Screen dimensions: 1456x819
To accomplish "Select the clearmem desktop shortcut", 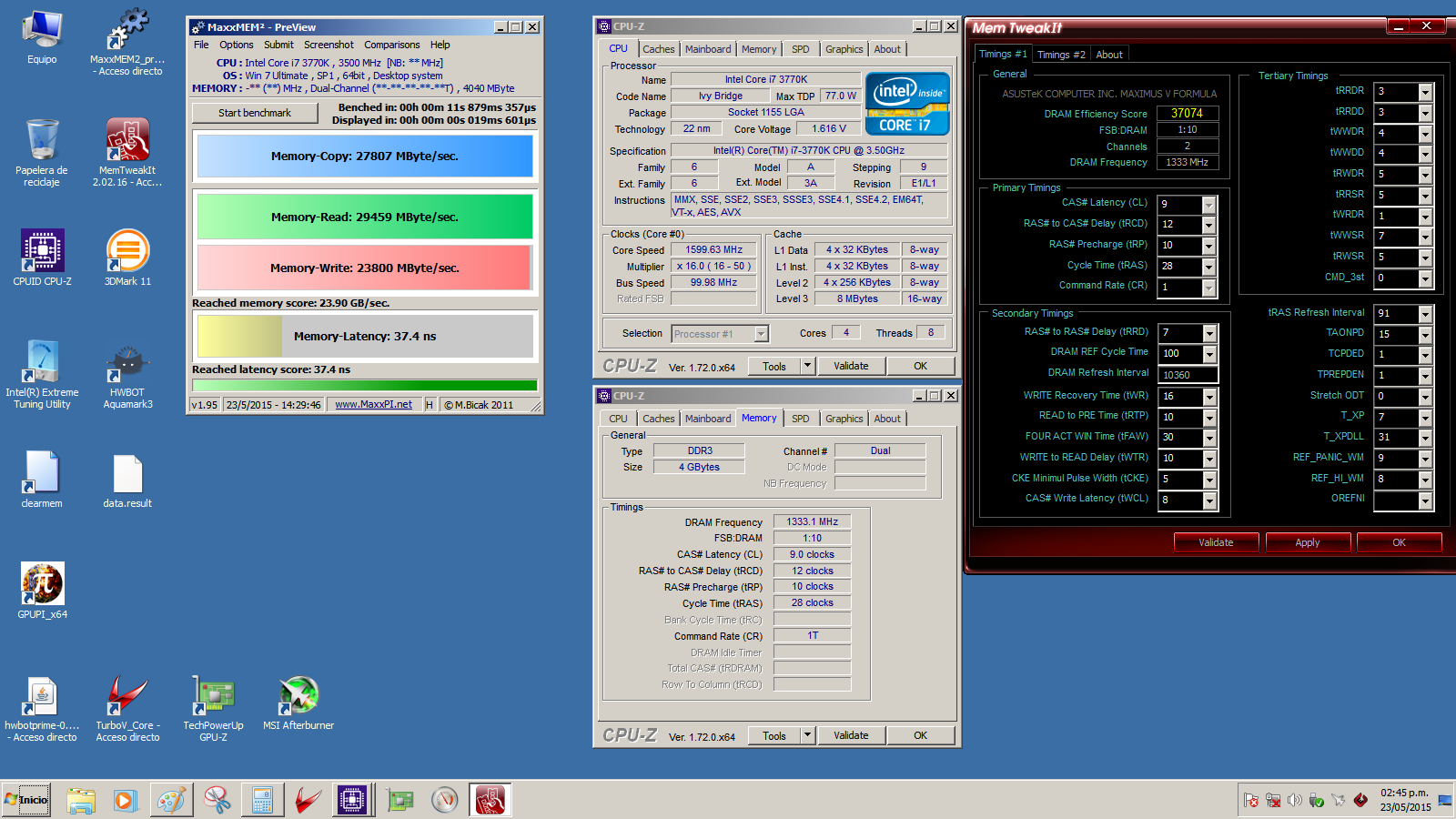I will point(42,480).
